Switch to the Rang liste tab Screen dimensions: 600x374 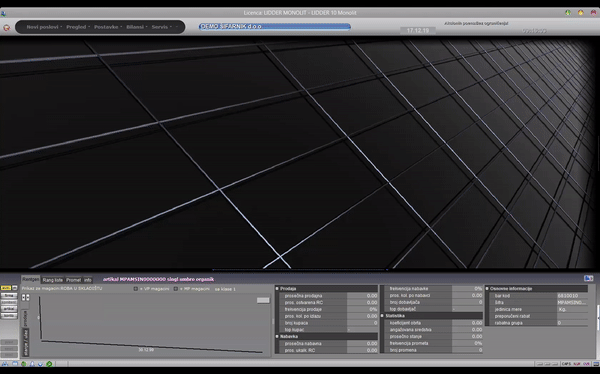tap(52, 280)
